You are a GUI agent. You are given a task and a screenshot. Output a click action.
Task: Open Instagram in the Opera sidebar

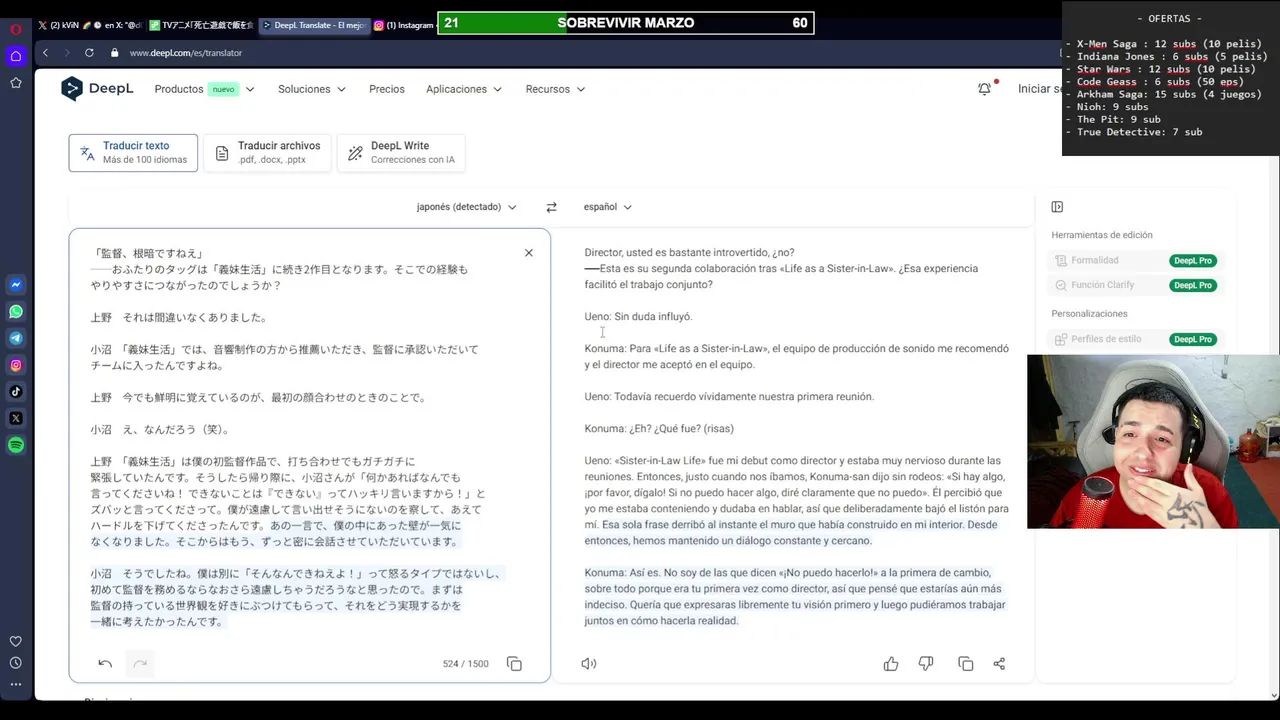click(x=16, y=365)
